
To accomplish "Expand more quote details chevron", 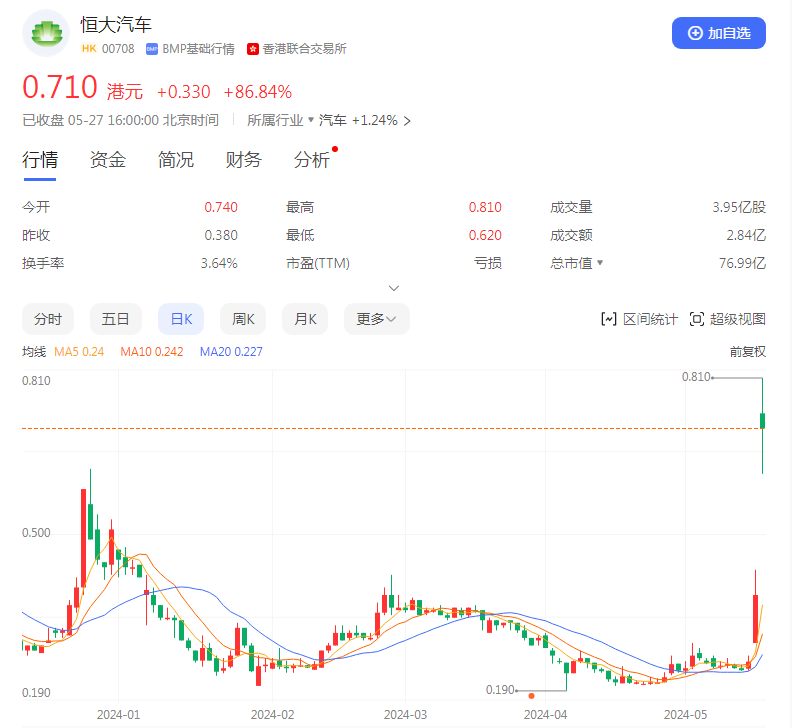I will point(394,288).
